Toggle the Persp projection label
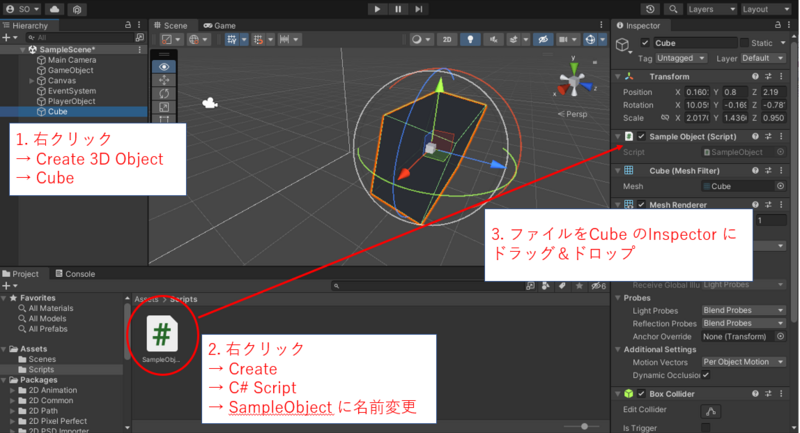The width and height of the screenshot is (800, 433). (572, 114)
